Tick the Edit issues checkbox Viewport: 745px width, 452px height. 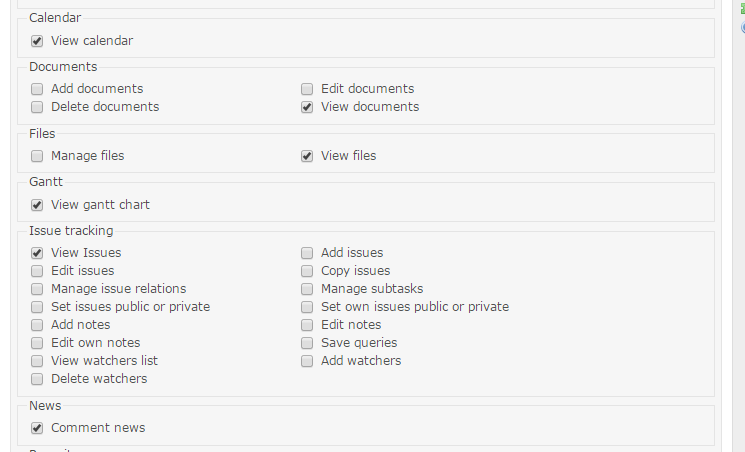click(37, 271)
